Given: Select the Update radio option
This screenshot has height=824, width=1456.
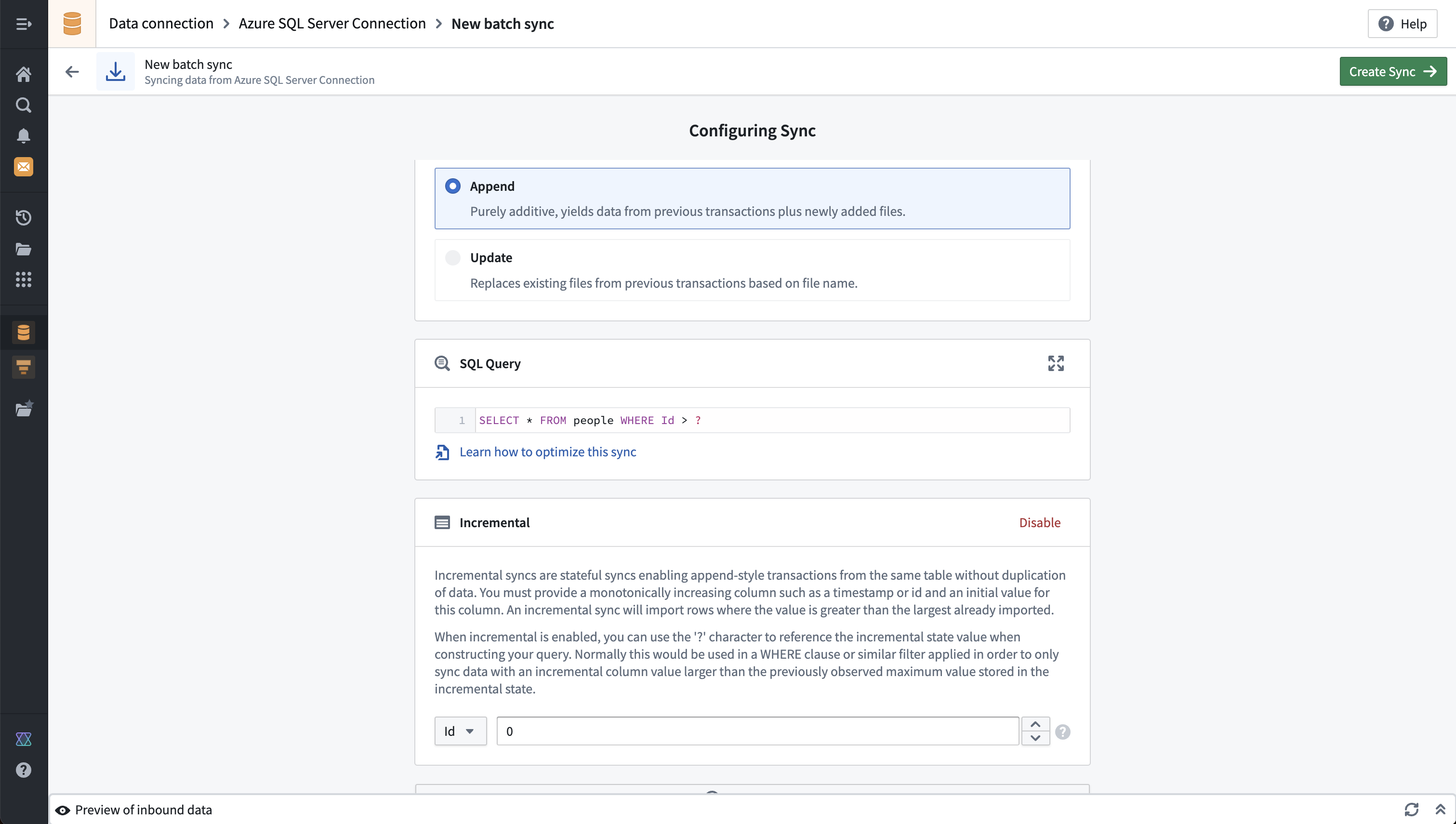Looking at the screenshot, I should click(452, 258).
